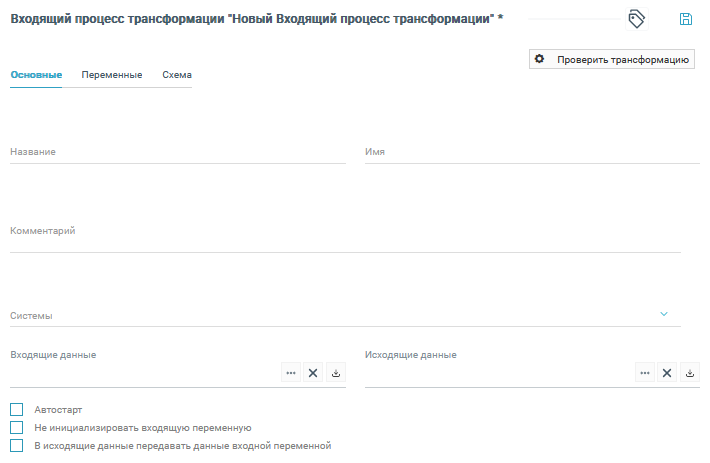The width and height of the screenshot is (710, 463).
Task: Expand the Системы dropdown chevron
Action: click(x=664, y=314)
